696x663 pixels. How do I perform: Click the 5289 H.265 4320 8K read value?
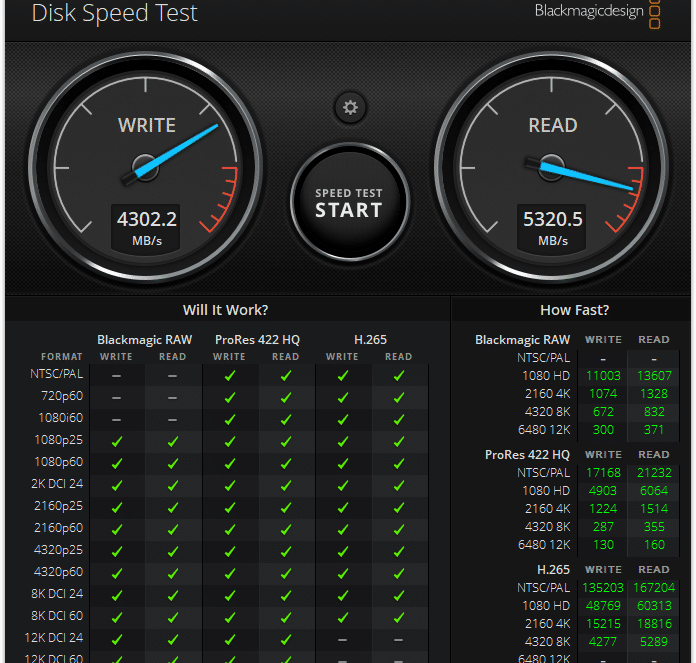pyautogui.click(x=654, y=642)
